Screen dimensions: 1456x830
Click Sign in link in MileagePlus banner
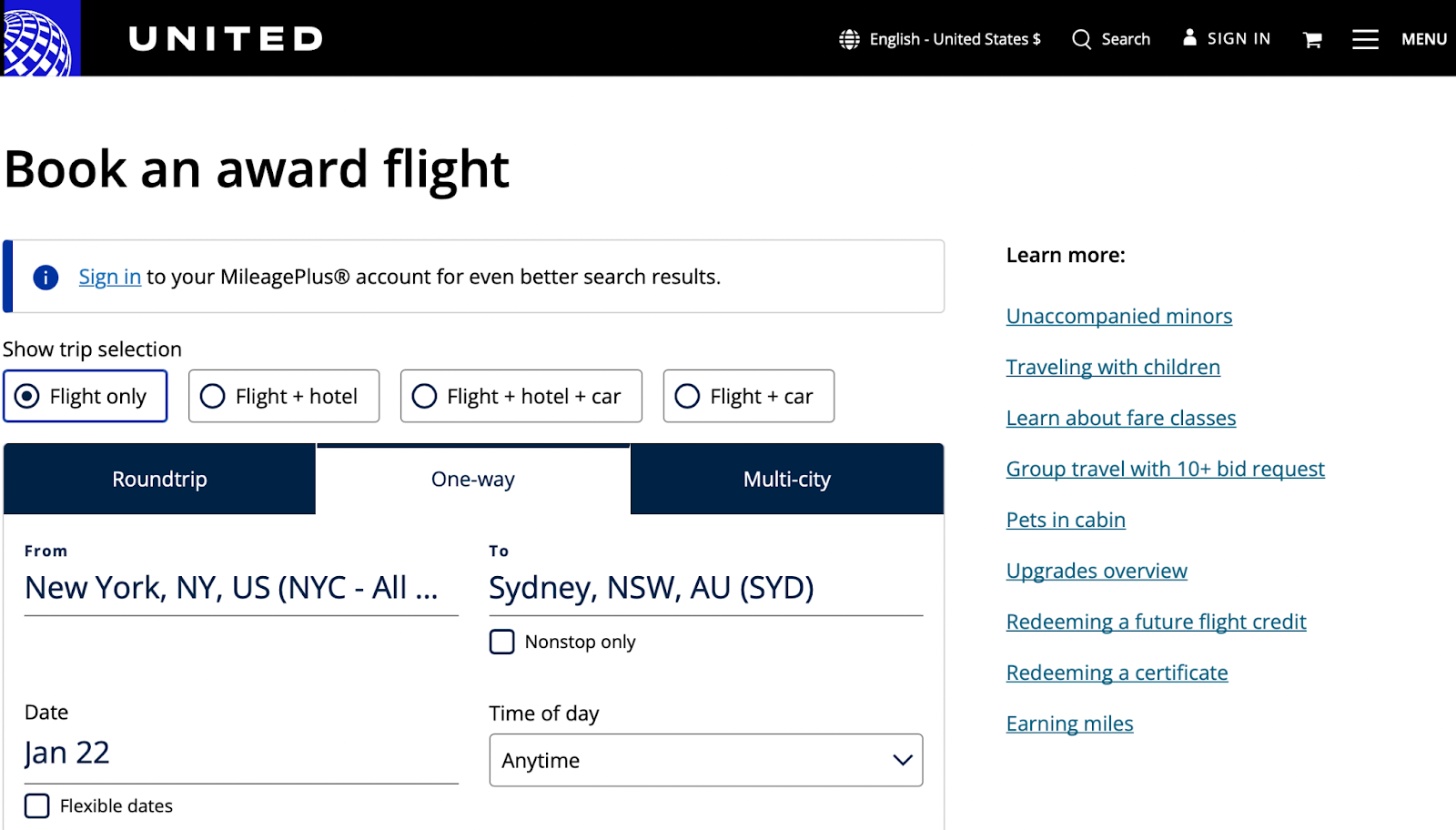coord(109,278)
